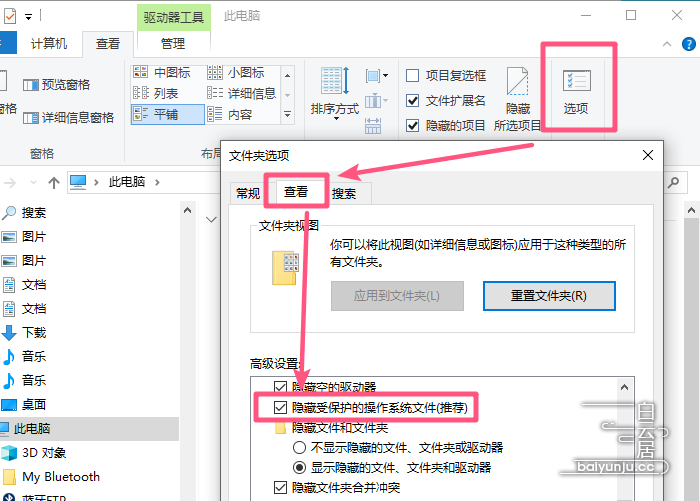Open recent locations dropdown arrow
Screen dimensions: 700x501
click(33, 183)
